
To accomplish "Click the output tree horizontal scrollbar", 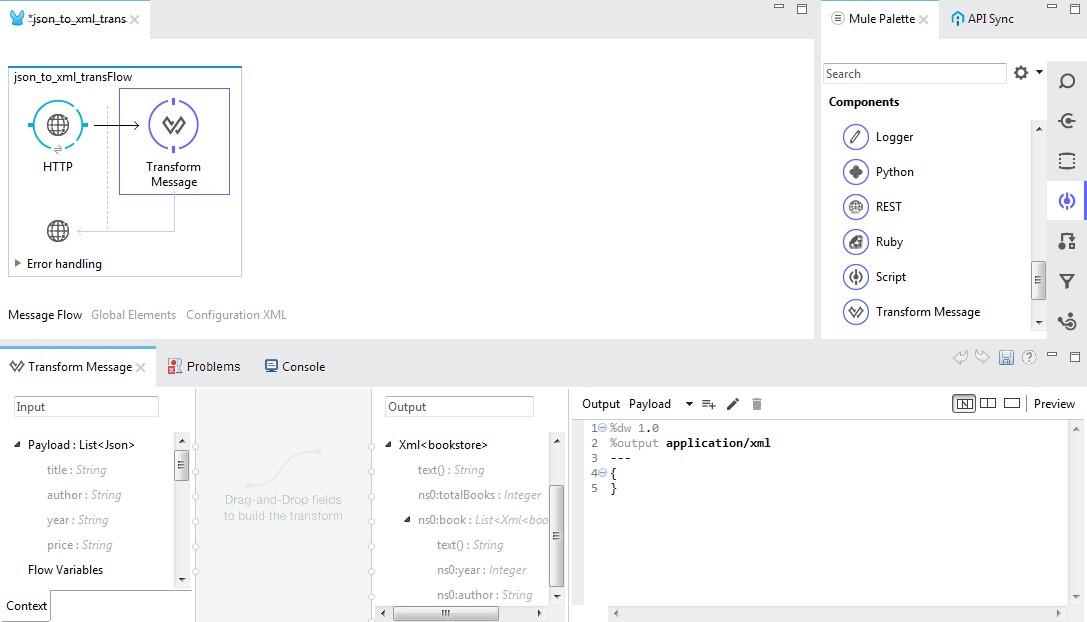I will point(445,613).
